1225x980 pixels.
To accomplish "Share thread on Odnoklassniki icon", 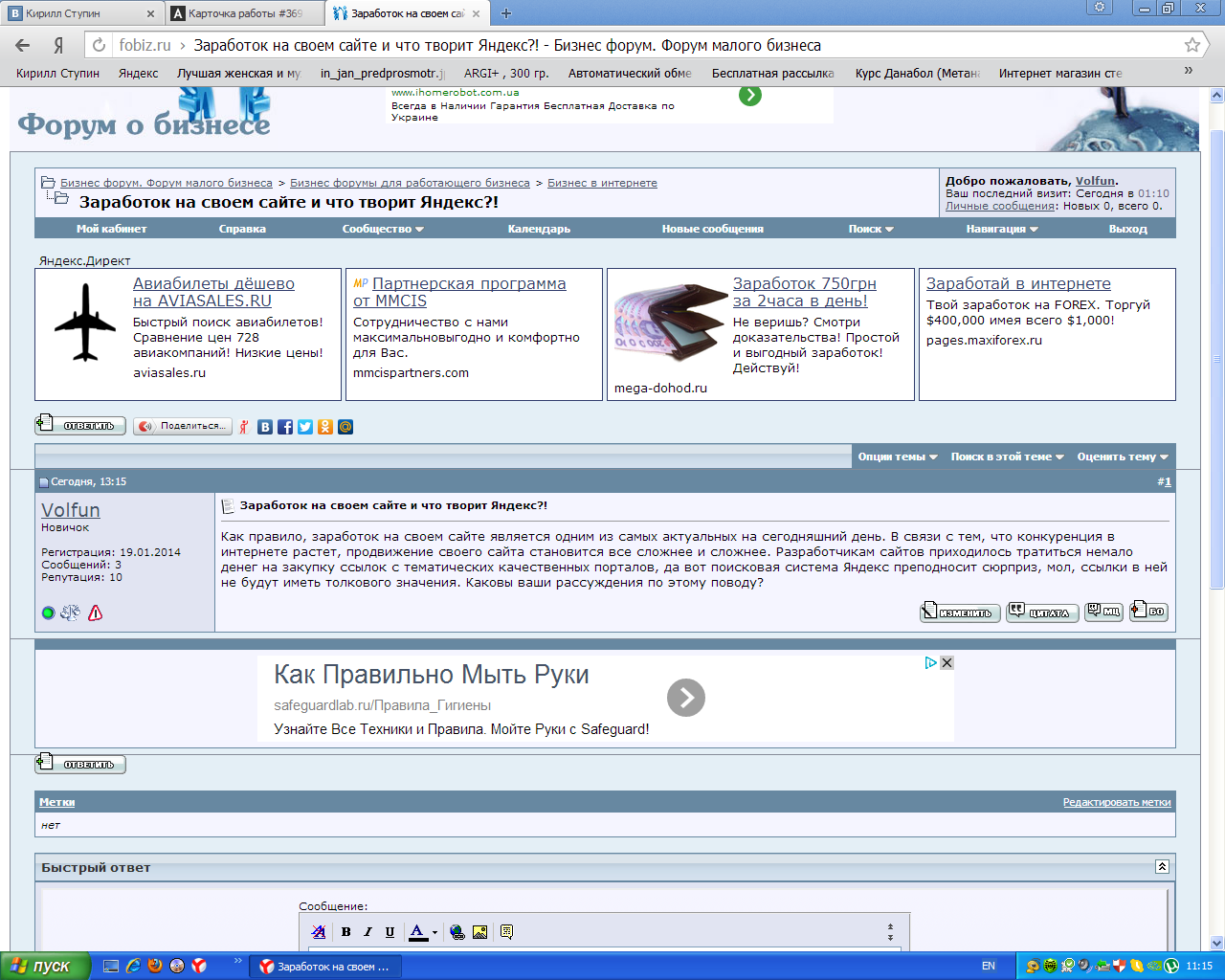I will point(325,427).
